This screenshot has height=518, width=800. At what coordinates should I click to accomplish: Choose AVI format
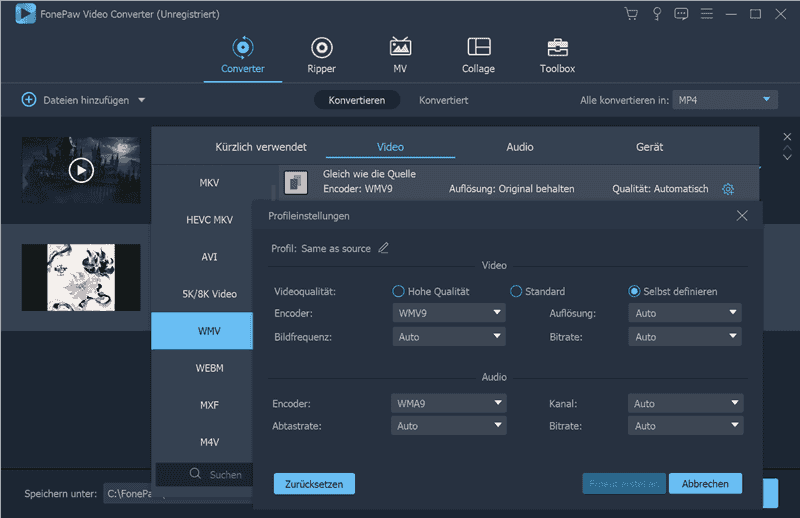209,257
